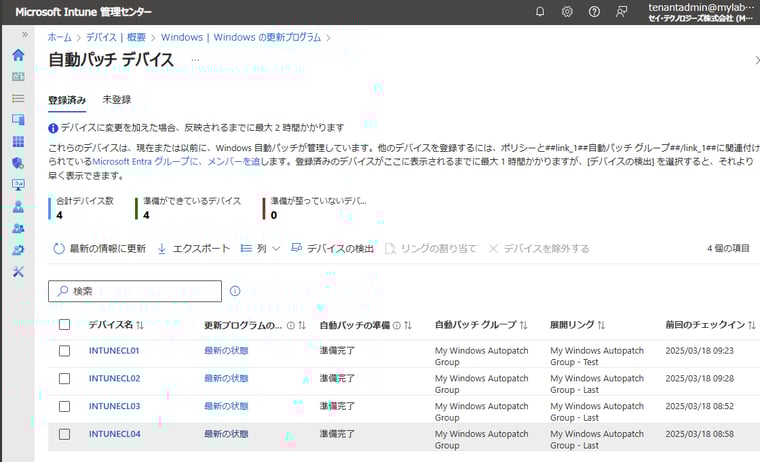Go to Windows の更新プログラム breadcrumb link
760x462 pixels.
coord(241,37)
